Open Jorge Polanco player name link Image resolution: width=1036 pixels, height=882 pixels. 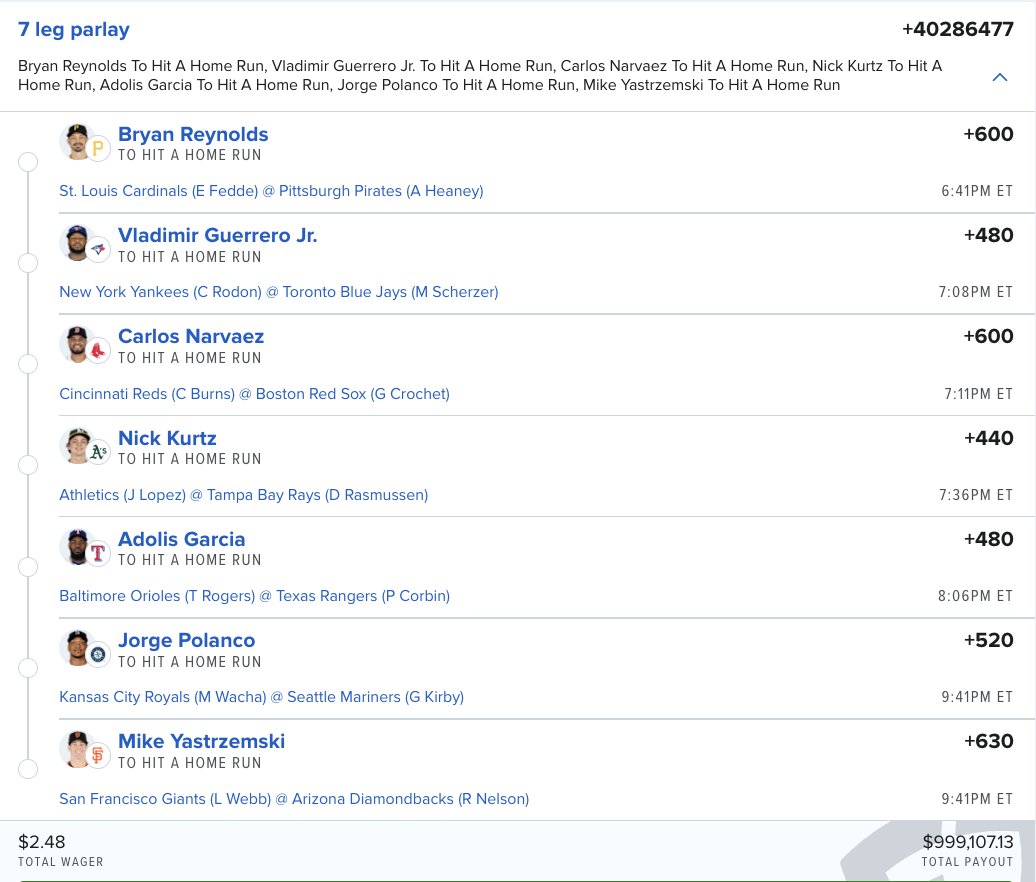tap(186, 640)
